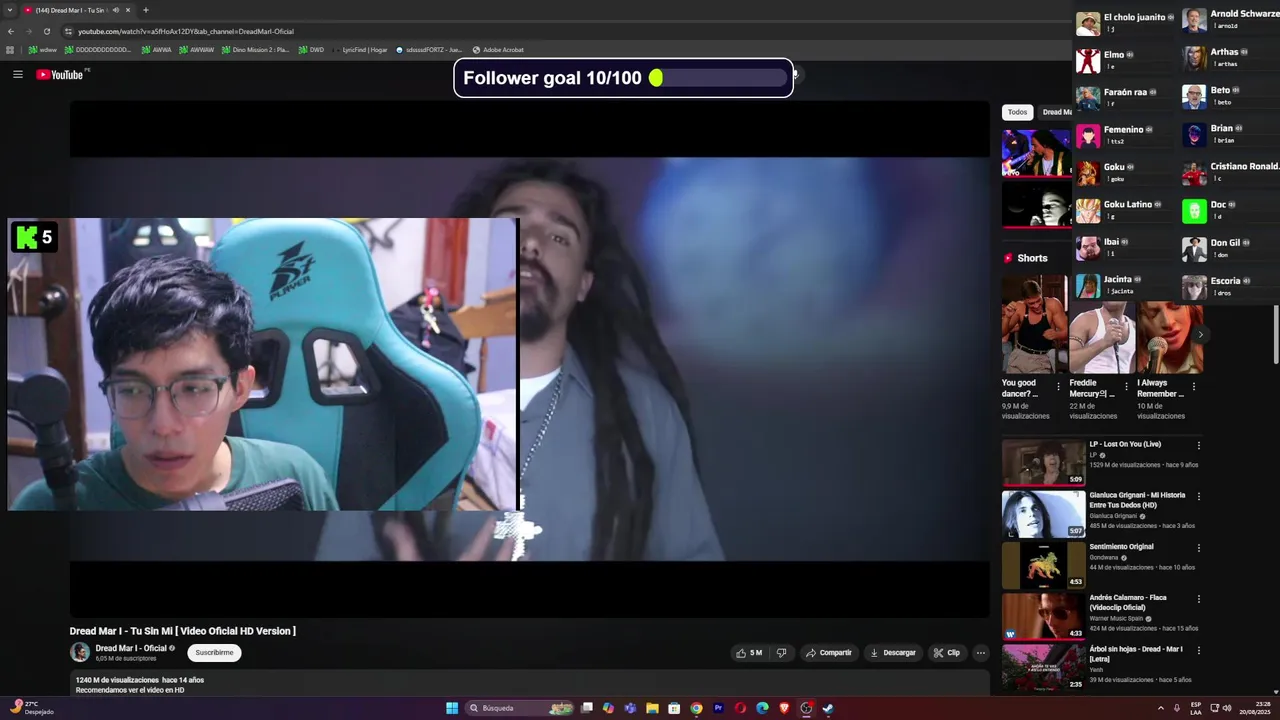The image size is (1280, 720).
Task: Open options for Sentimiento Original video
Action: coord(1198,547)
